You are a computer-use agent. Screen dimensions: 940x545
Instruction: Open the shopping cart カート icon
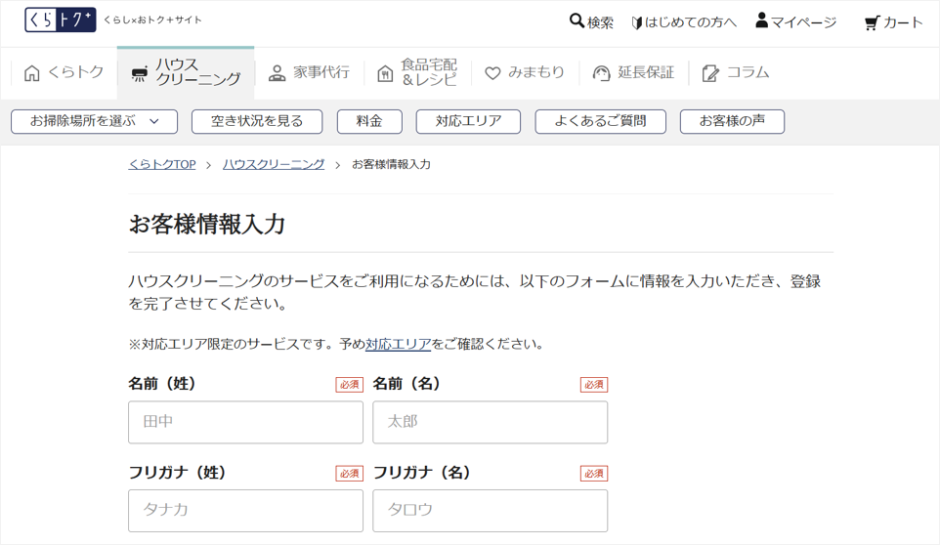(x=872, y=22)
